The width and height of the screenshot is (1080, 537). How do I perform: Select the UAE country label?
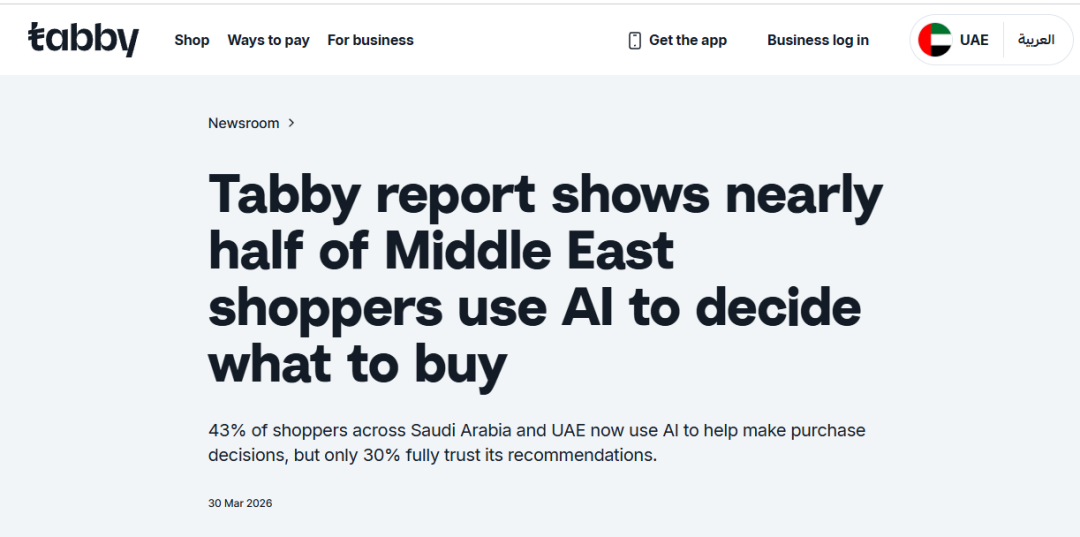pyautogui.click(x=974, y=40)
